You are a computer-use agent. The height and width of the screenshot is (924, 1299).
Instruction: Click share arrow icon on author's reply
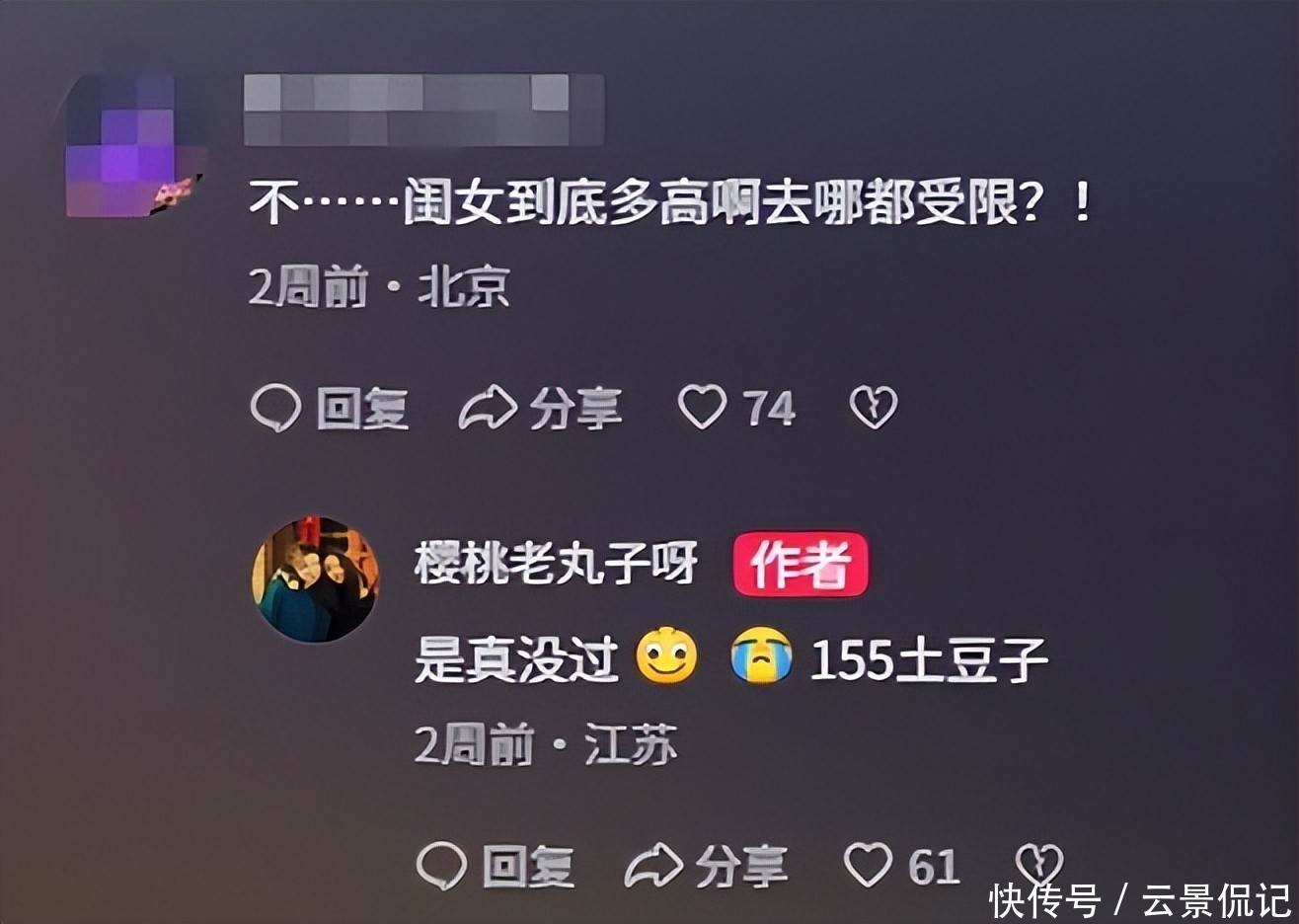653,866
